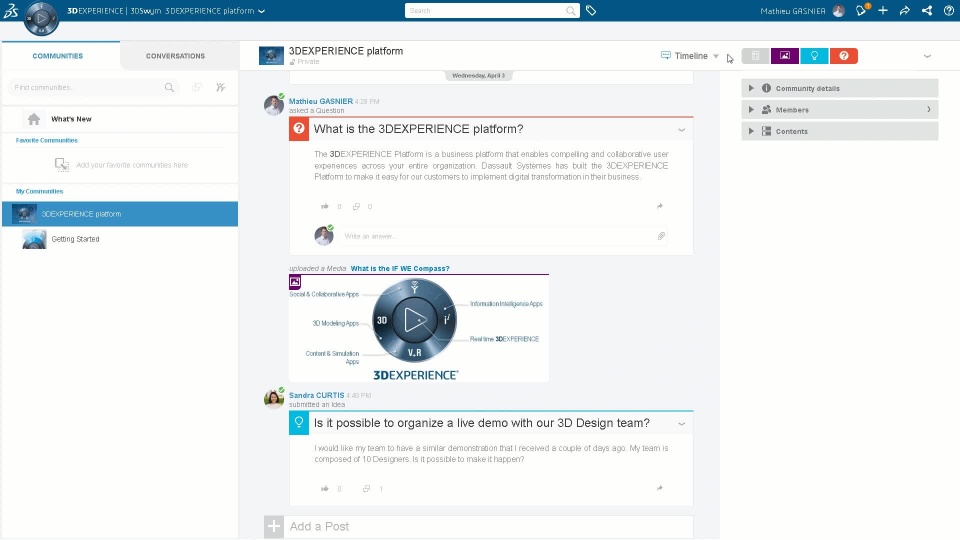The width and height of the screenshot is (960, 540).
Task: Click Mathieu GASNIER profile avatar in header
Action: click(839, 11)
